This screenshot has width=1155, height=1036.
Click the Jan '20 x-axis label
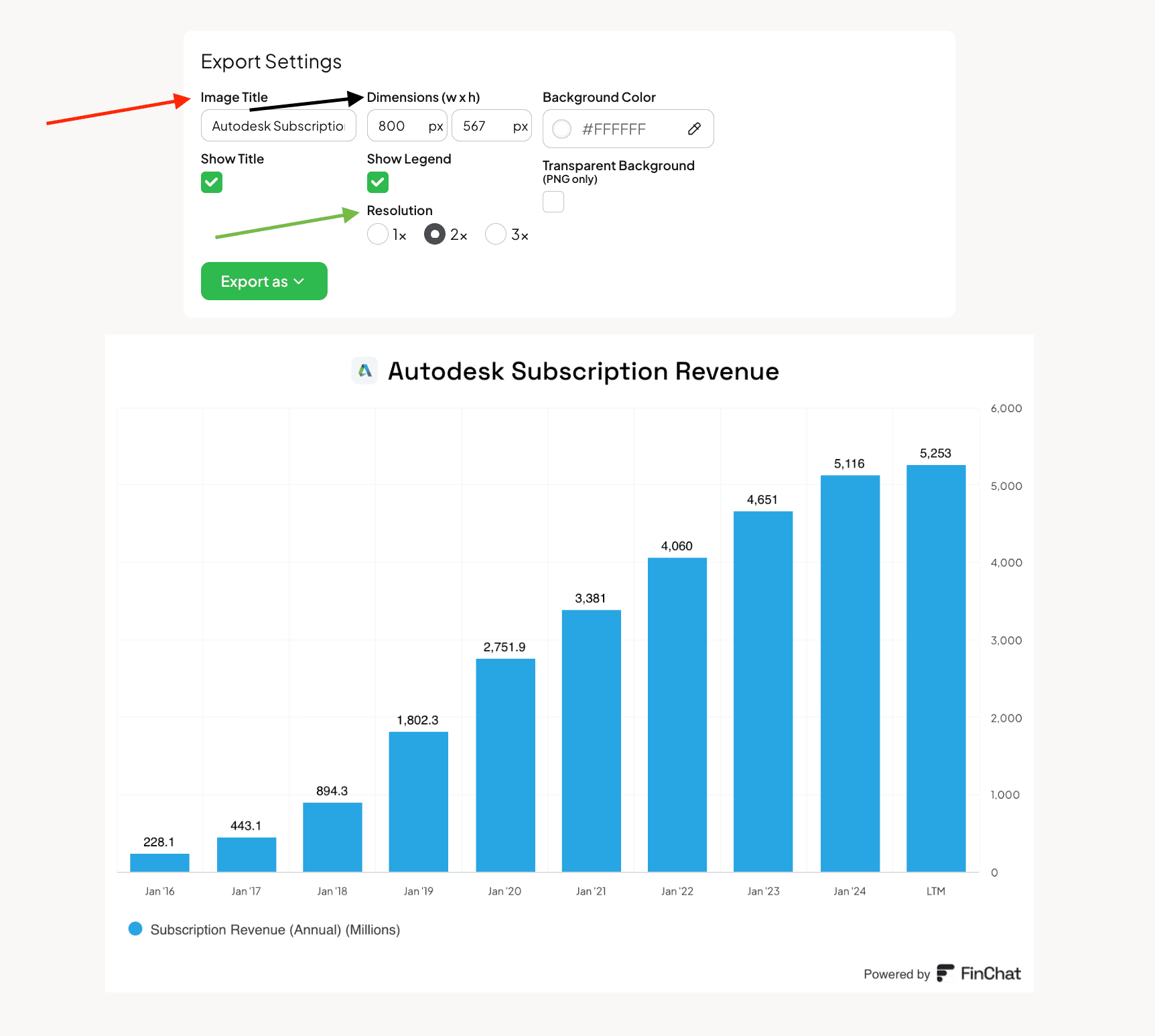pos(504,891)
